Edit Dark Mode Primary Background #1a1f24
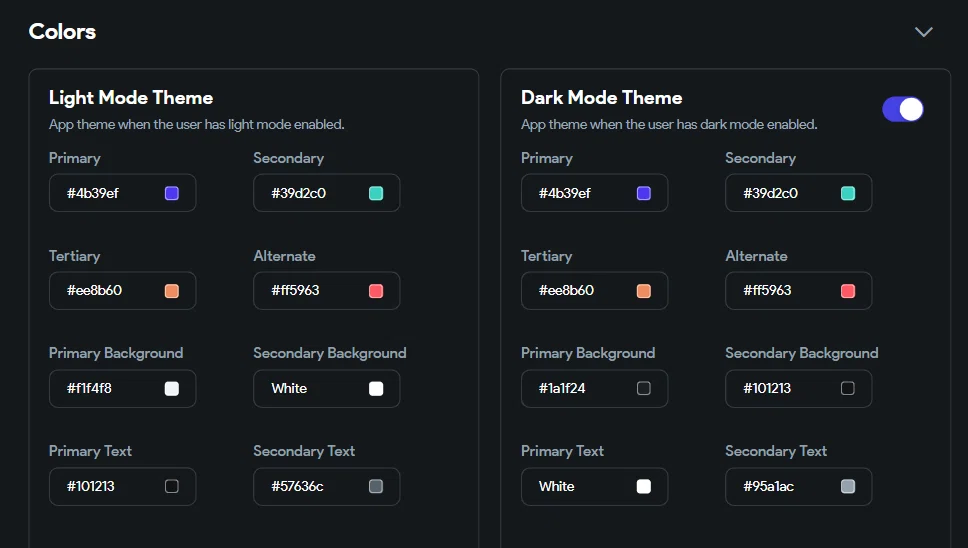This screenshot has width=968, height=548. pyautogui.click(x=595, y=388)
